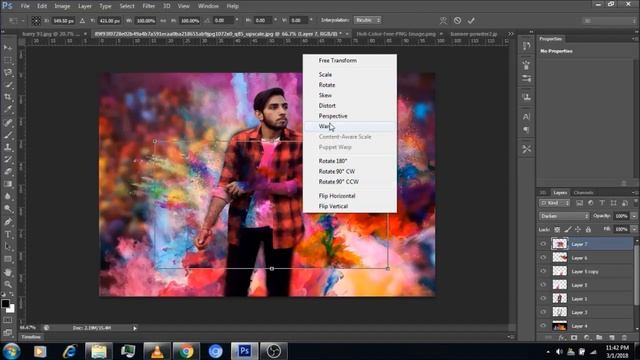Open the Opacity slider arrow
This screenshot has height=360, width=640.
(634, 216)
